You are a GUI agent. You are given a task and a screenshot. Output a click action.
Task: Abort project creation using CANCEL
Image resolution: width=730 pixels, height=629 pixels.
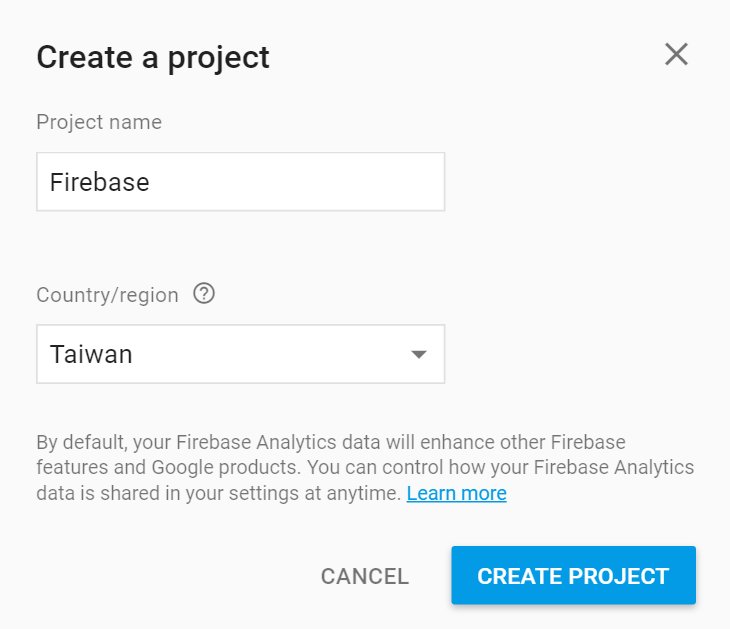point(365,576)
